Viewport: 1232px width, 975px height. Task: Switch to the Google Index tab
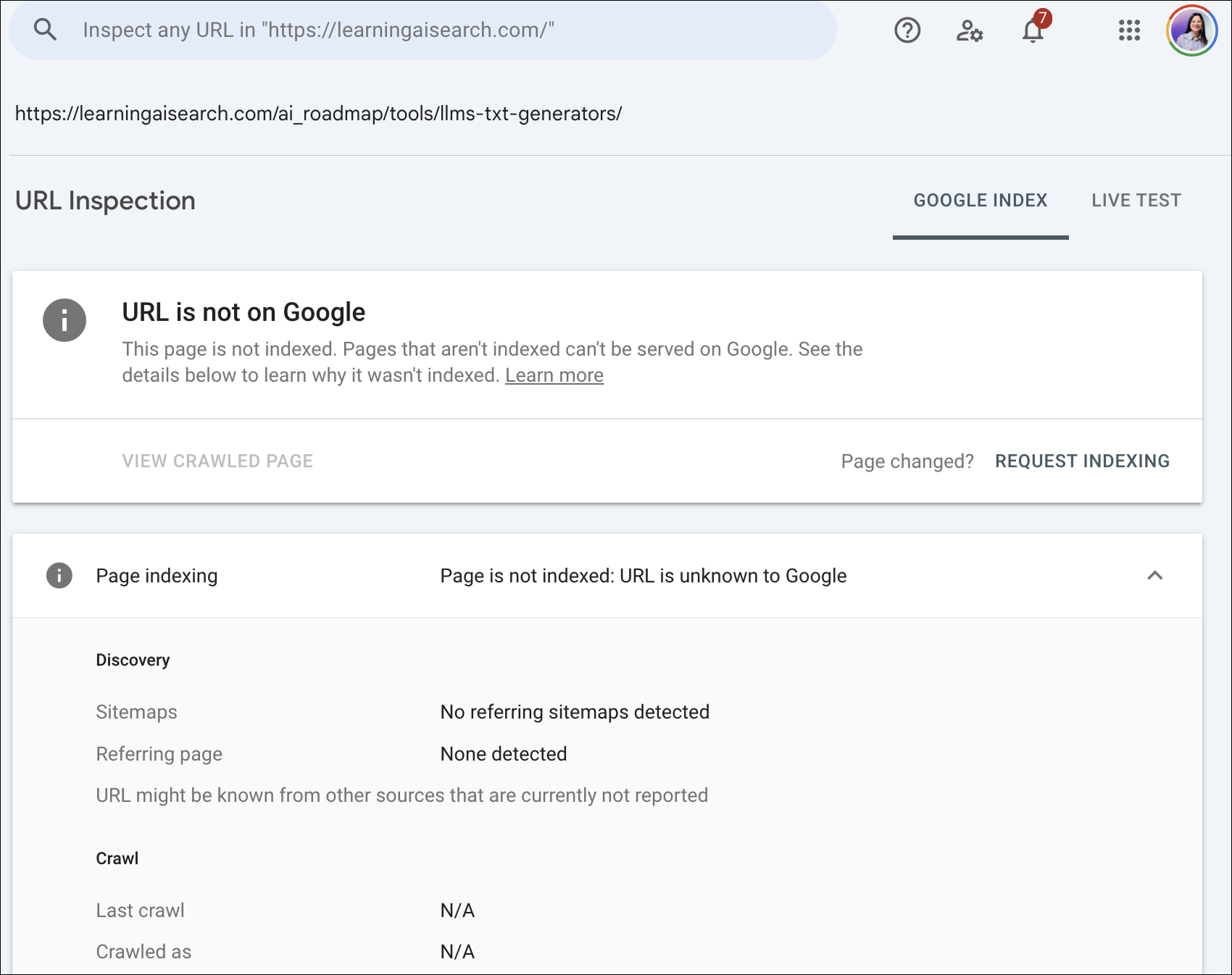tap(981, 201)
